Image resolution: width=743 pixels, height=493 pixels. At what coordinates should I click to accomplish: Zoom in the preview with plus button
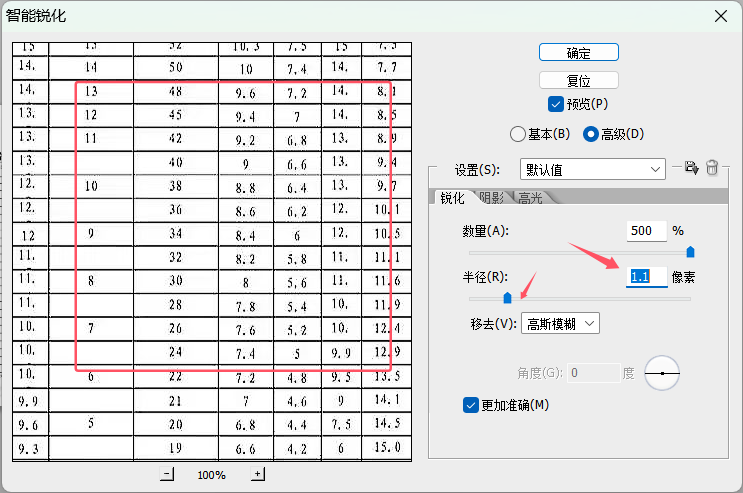tap(258, 474)
